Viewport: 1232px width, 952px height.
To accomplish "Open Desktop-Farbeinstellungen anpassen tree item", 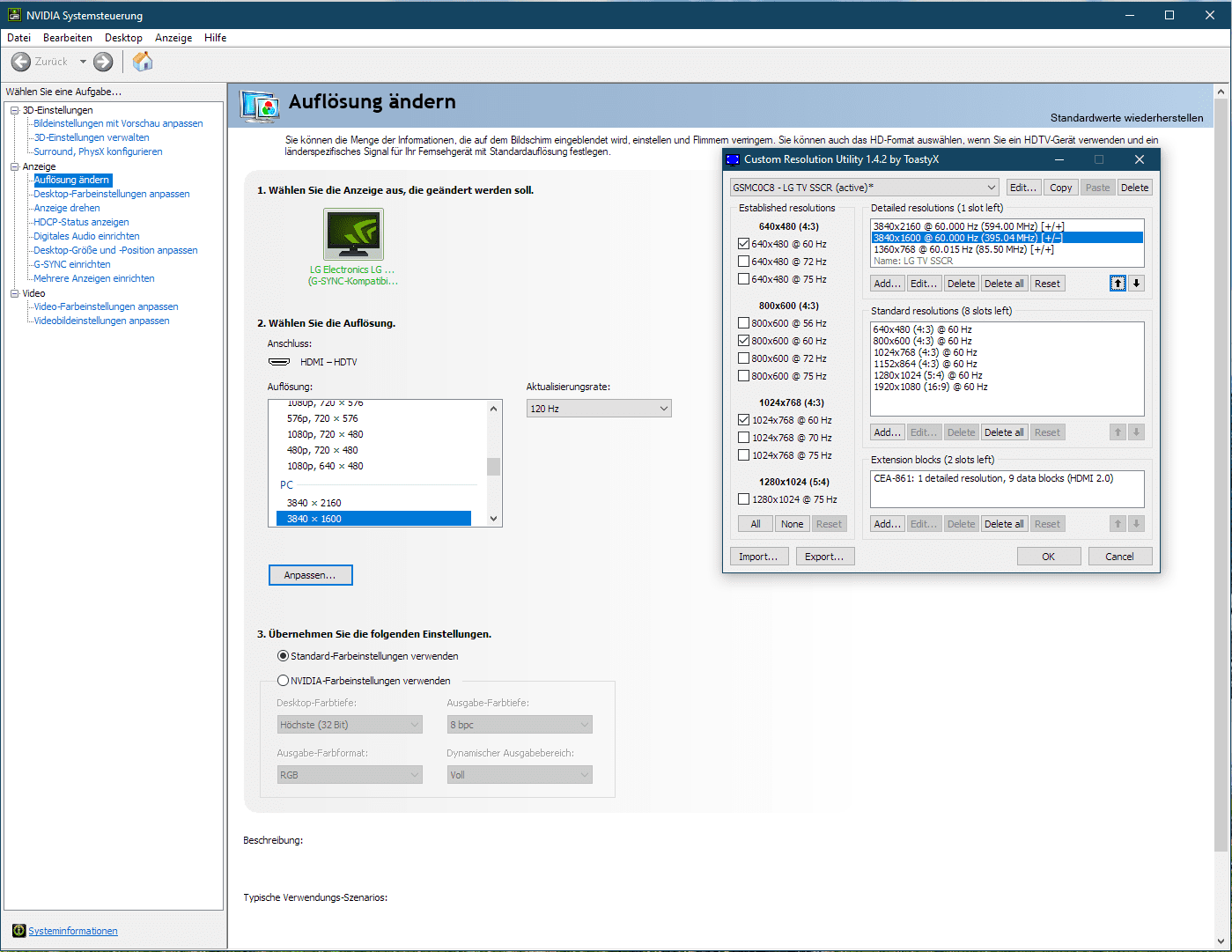I will click(112, 194).
